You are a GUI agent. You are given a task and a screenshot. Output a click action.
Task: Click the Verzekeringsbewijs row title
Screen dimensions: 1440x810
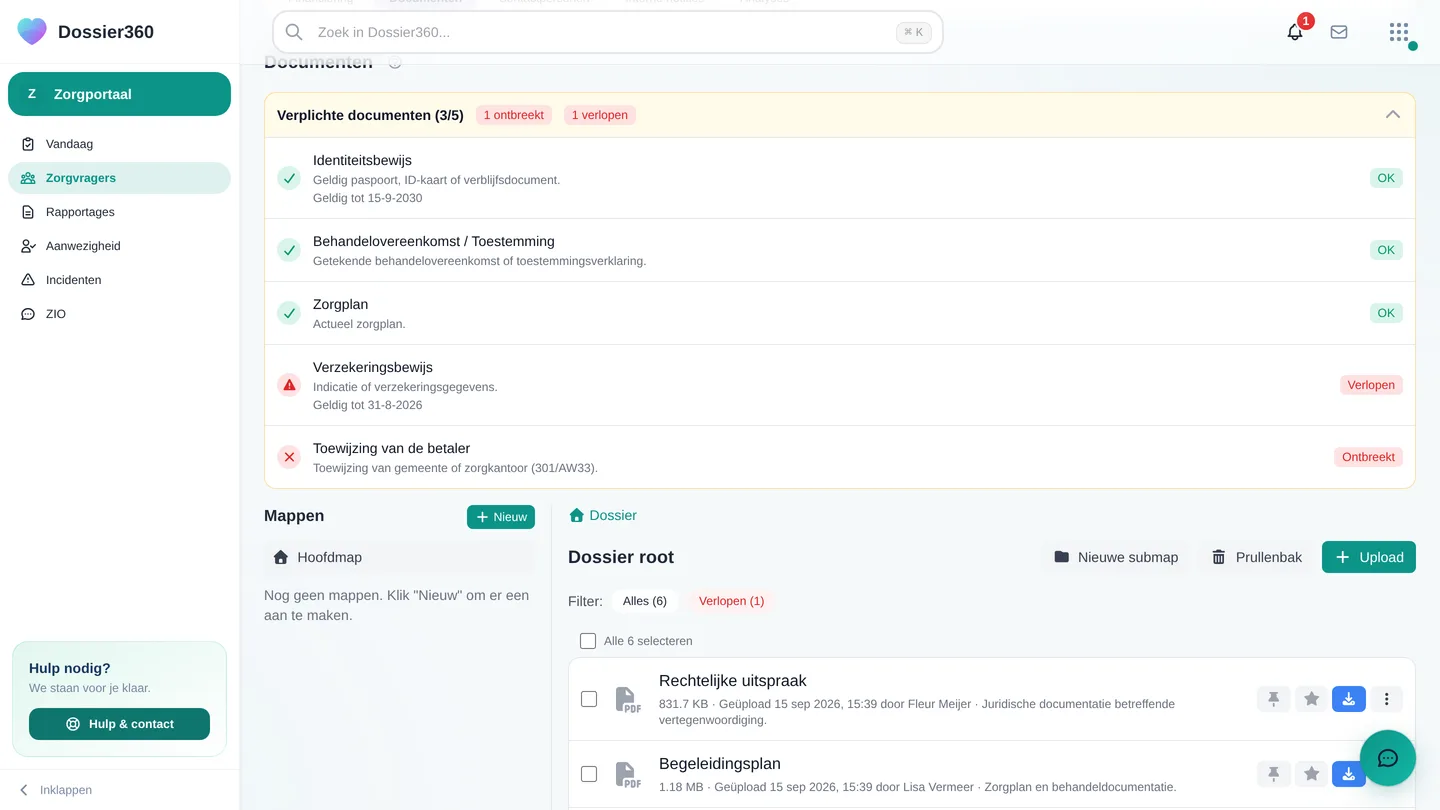click(373, 367)
